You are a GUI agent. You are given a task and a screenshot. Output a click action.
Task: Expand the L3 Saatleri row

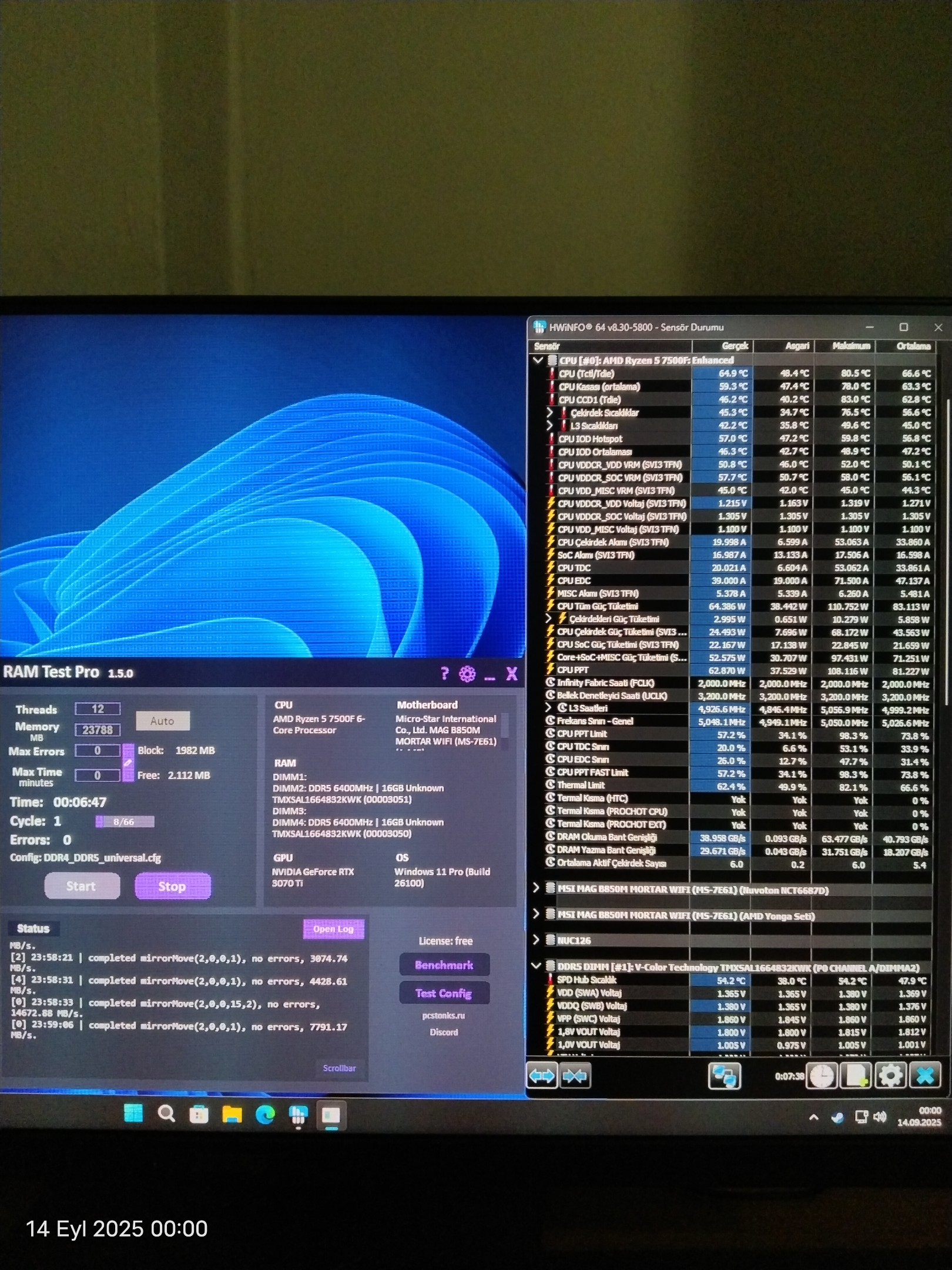[x=549, y=708]
